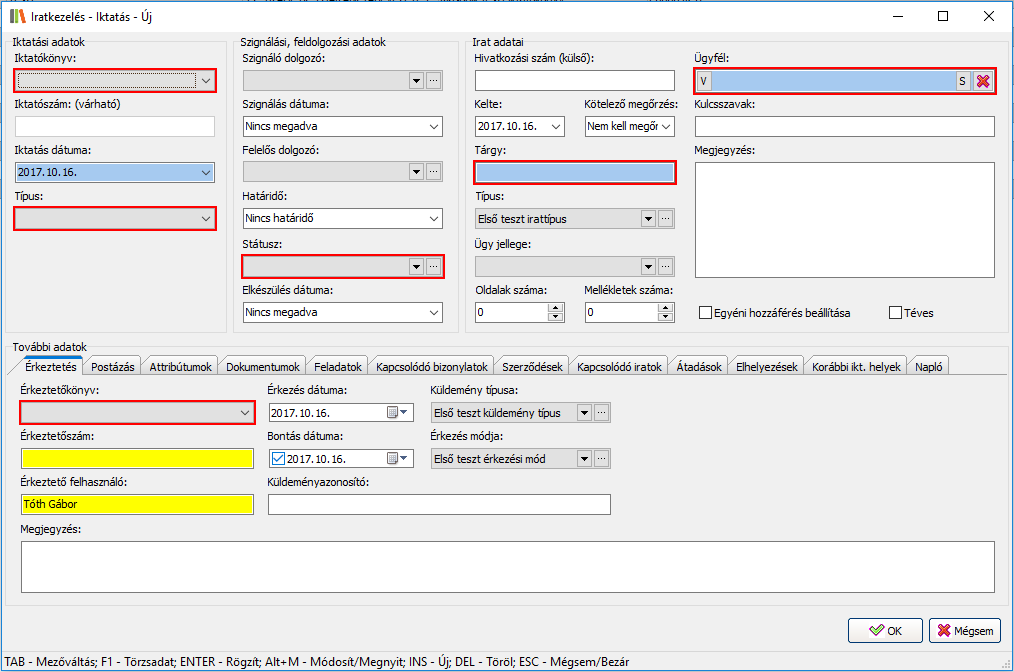Click into the Tárgy input field
Screen dimensions: 1014x672
[x=574, y=173]
